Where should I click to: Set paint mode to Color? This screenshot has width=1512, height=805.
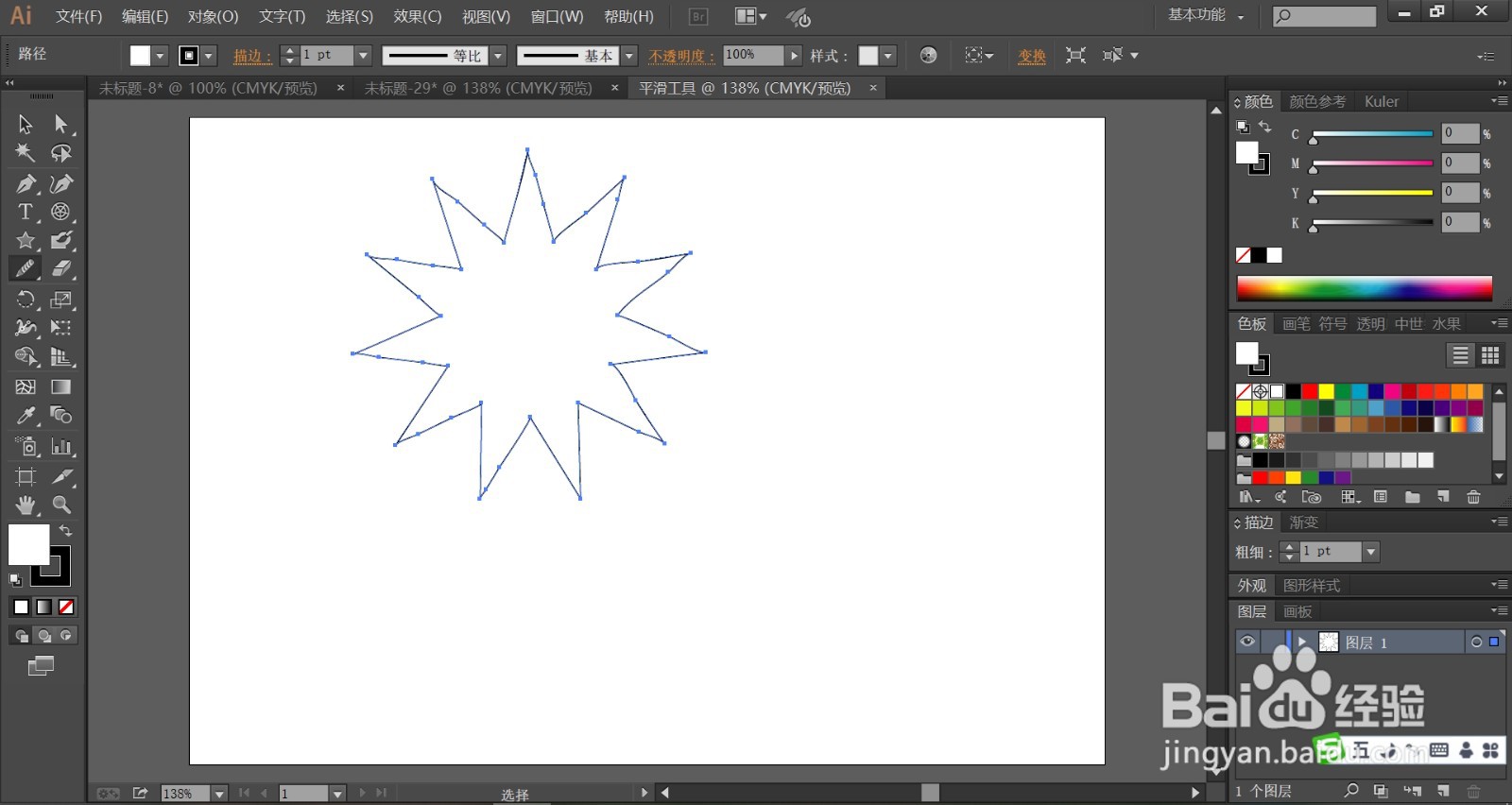pyautogui.click(x=21, y=607)
